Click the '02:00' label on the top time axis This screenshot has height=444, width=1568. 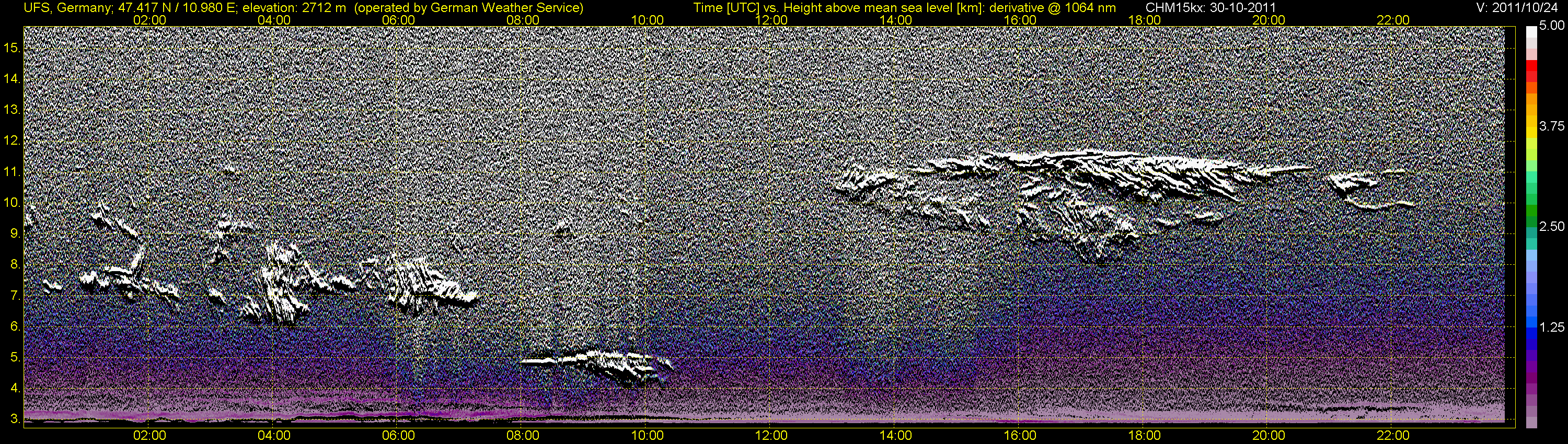(149, 20)
